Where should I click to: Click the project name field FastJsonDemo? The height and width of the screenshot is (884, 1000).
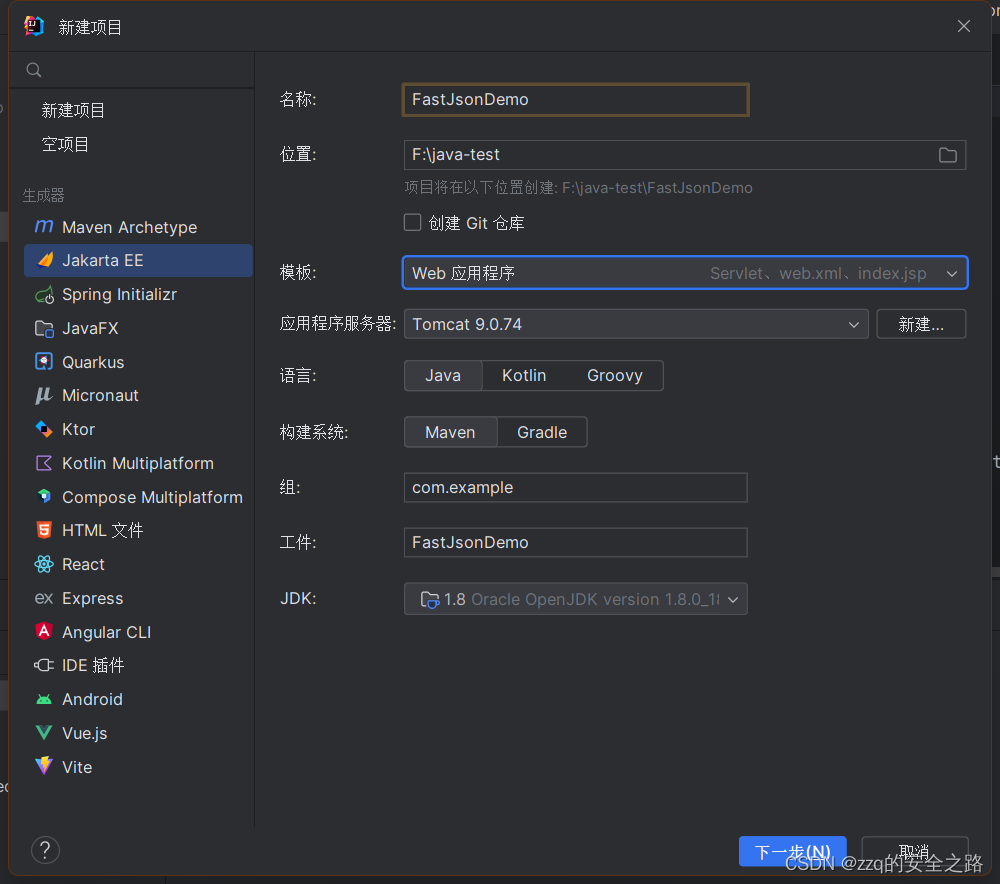pos(575,99)
